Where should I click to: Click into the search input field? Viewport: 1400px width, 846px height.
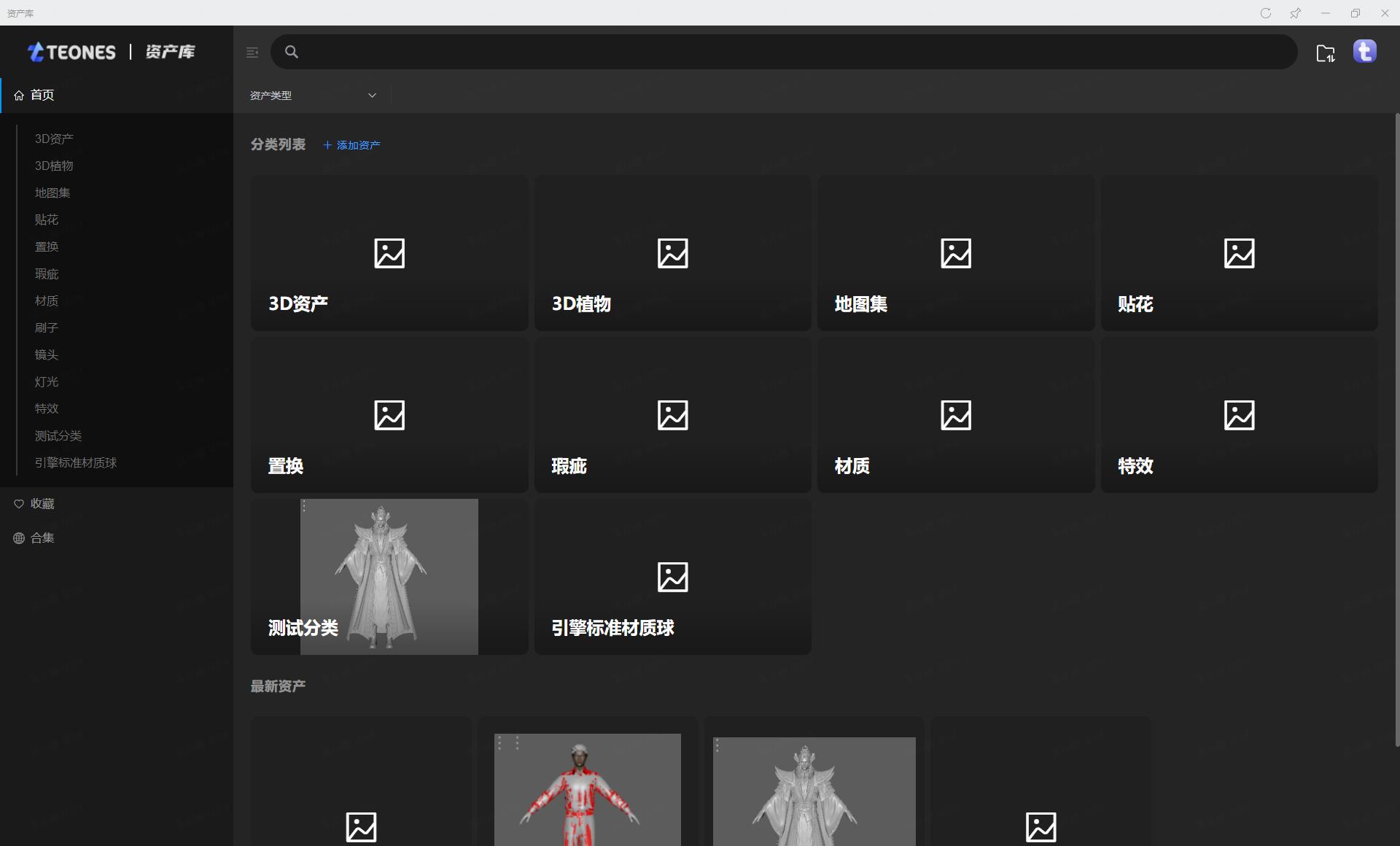[795, 52]
